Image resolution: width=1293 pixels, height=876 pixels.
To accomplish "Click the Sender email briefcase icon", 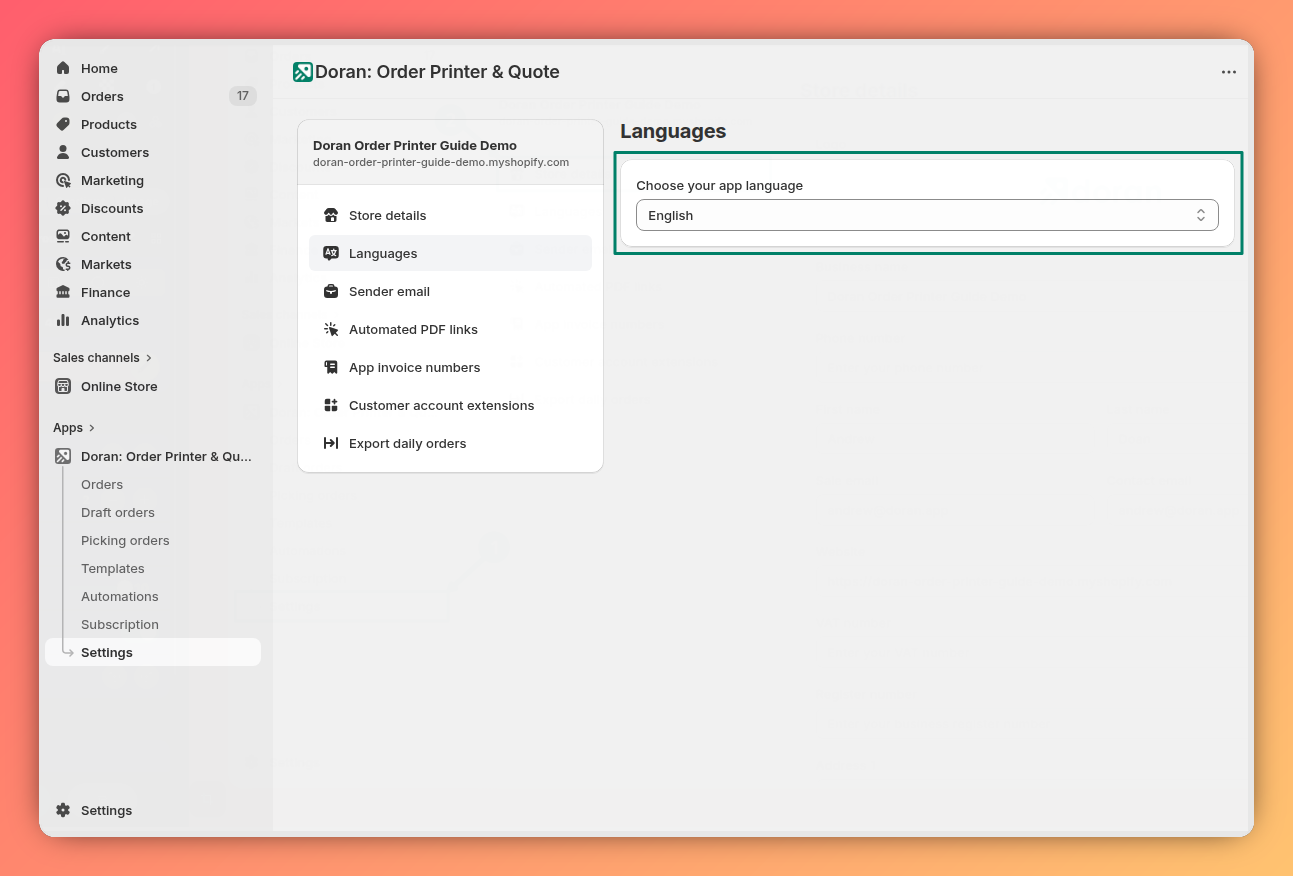I will tap(331, 291).
